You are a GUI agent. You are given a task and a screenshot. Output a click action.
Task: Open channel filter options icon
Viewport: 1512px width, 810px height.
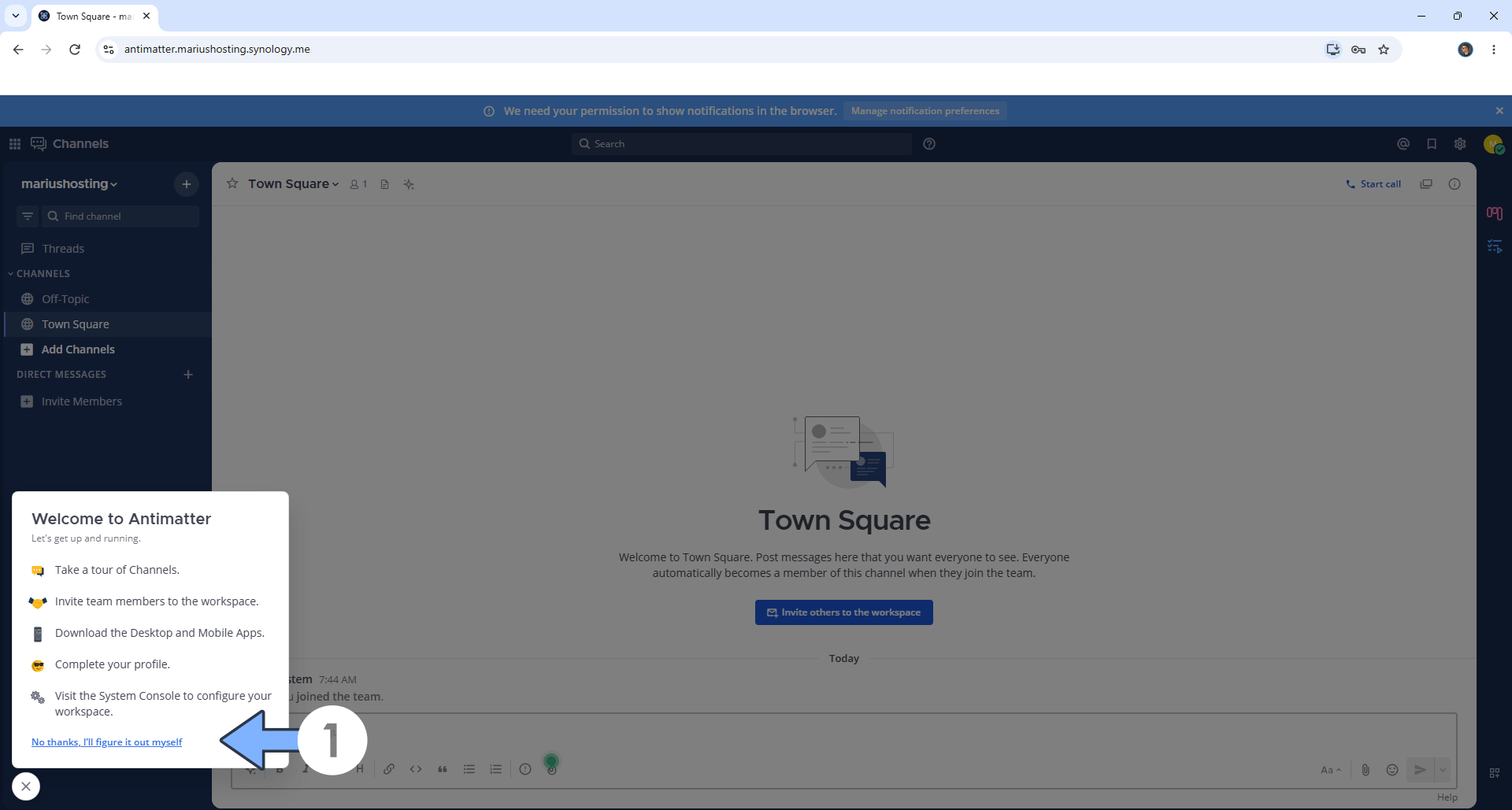[x=28, y=216]
